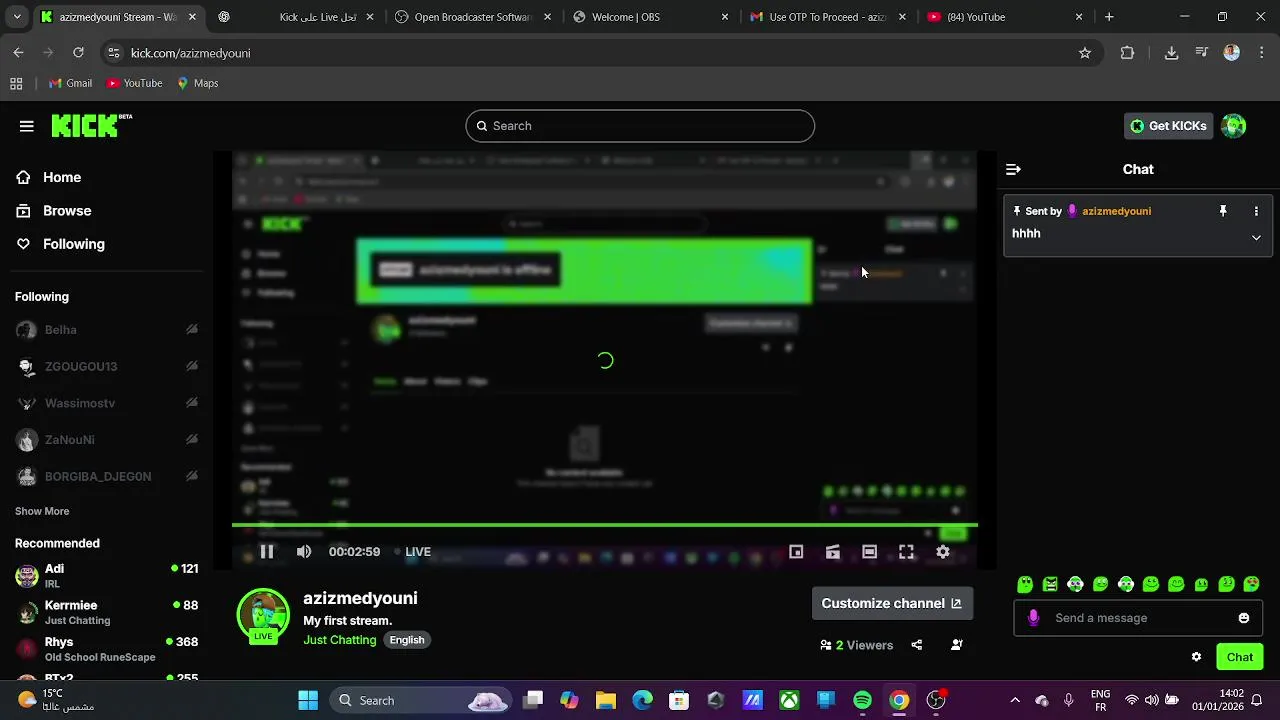Toggle the hamburger sidebar menu

click(x=27, y=126)
